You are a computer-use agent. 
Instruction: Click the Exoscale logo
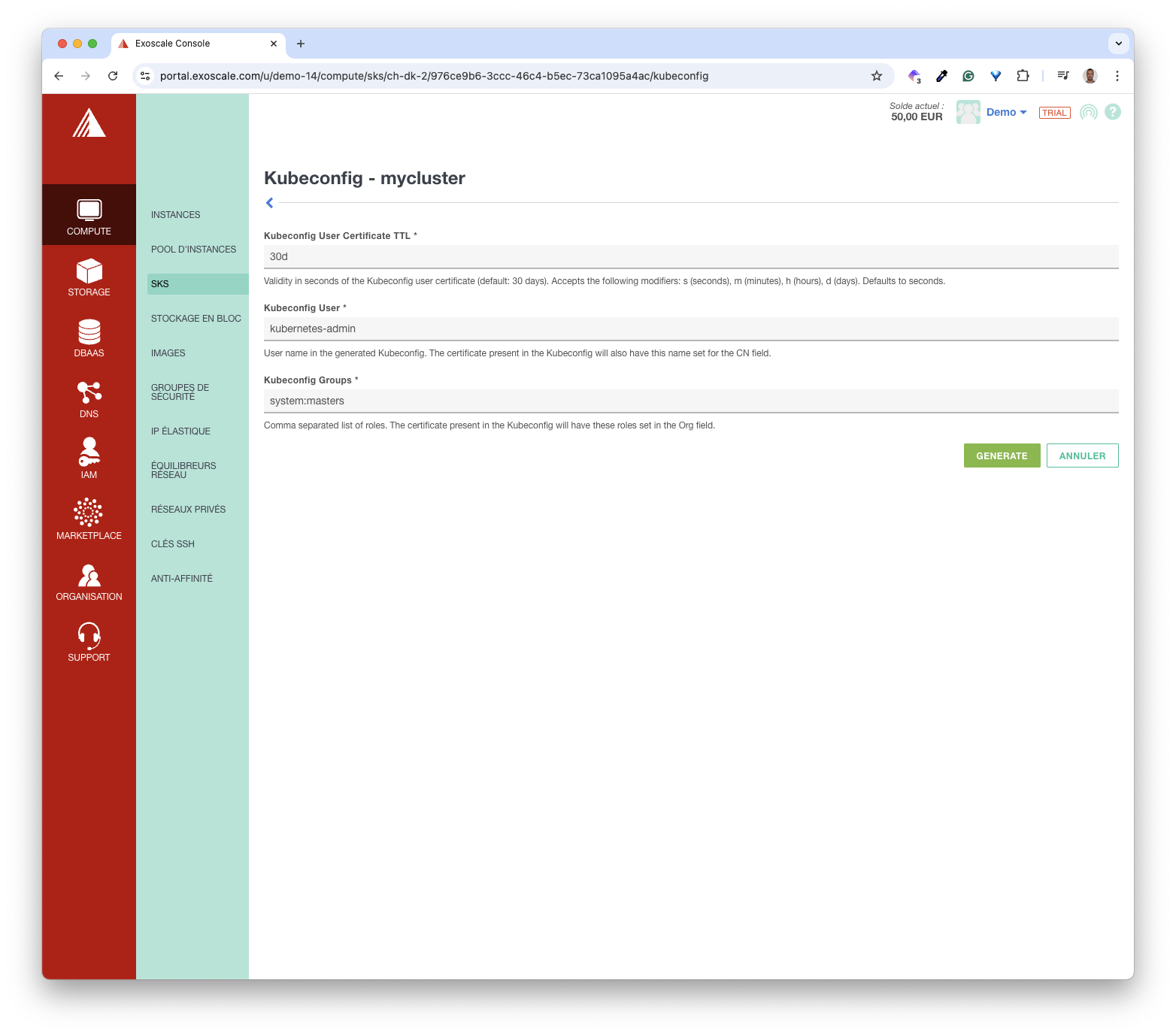(x=89, y=123)
